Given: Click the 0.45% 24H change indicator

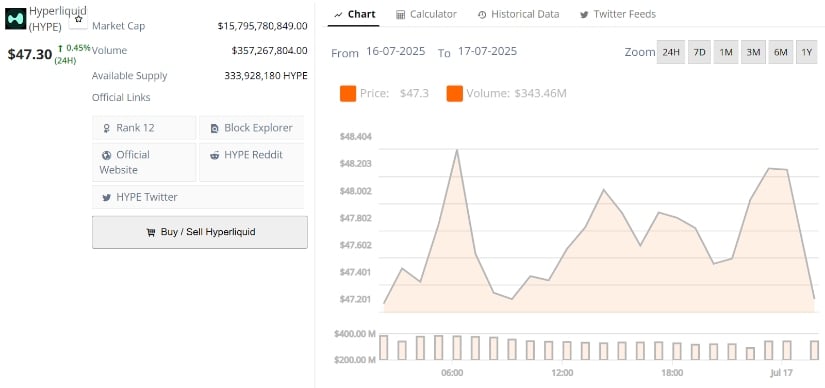Looking at the screenshot, I should pyautogui.click(x=74, y=54).
